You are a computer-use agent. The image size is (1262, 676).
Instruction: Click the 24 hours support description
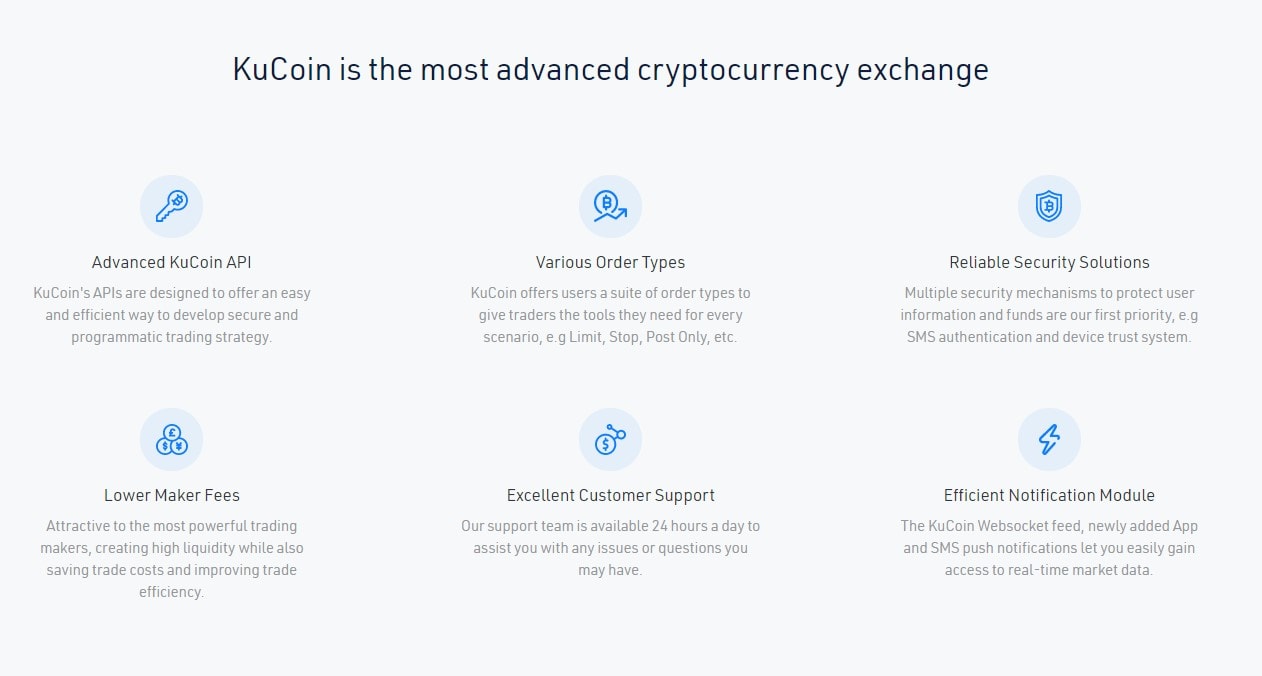(x=610, y=548)
